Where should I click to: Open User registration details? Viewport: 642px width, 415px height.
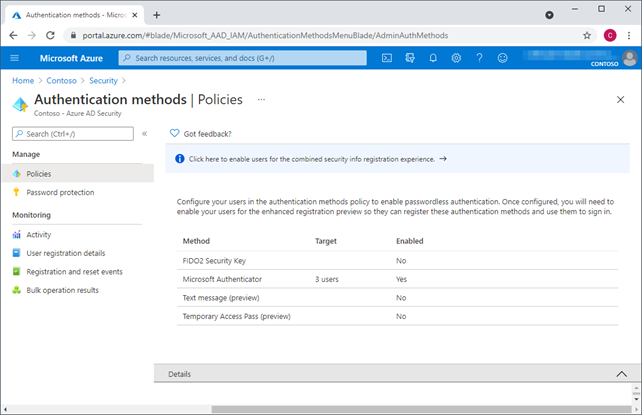click(65, 253)
